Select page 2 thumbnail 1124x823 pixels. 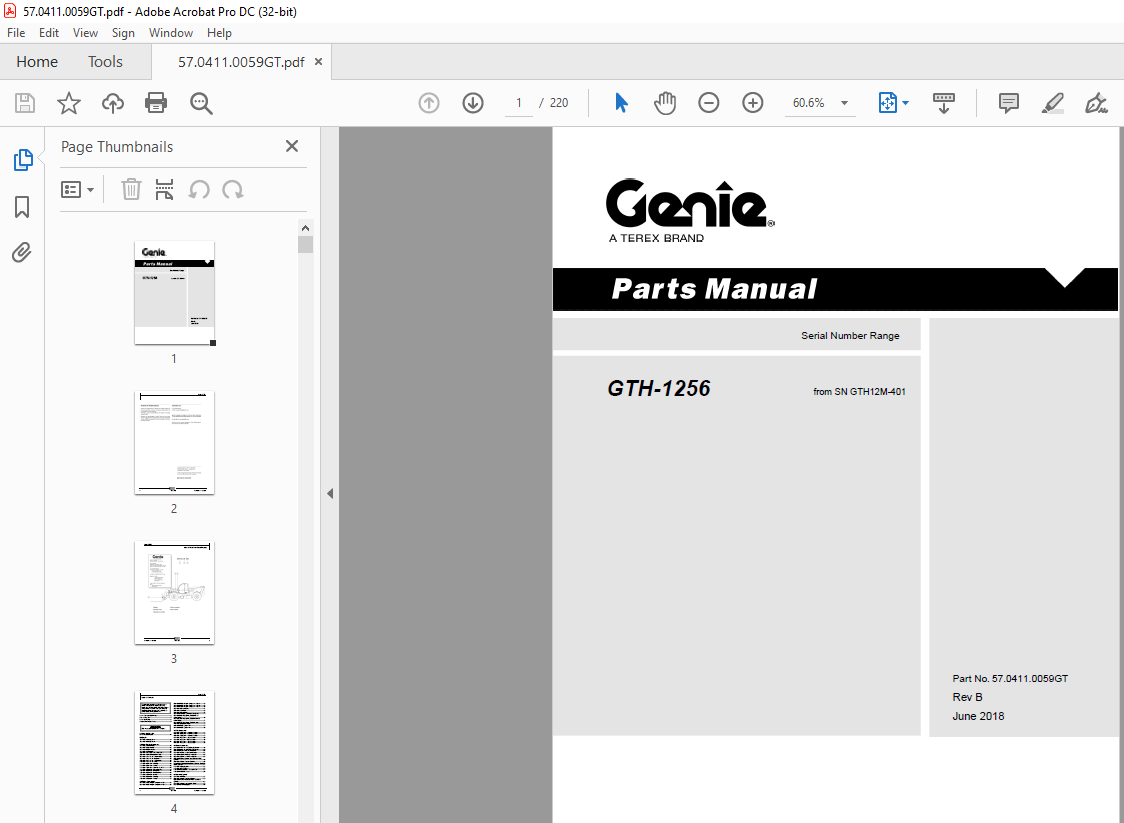(174, 443)
